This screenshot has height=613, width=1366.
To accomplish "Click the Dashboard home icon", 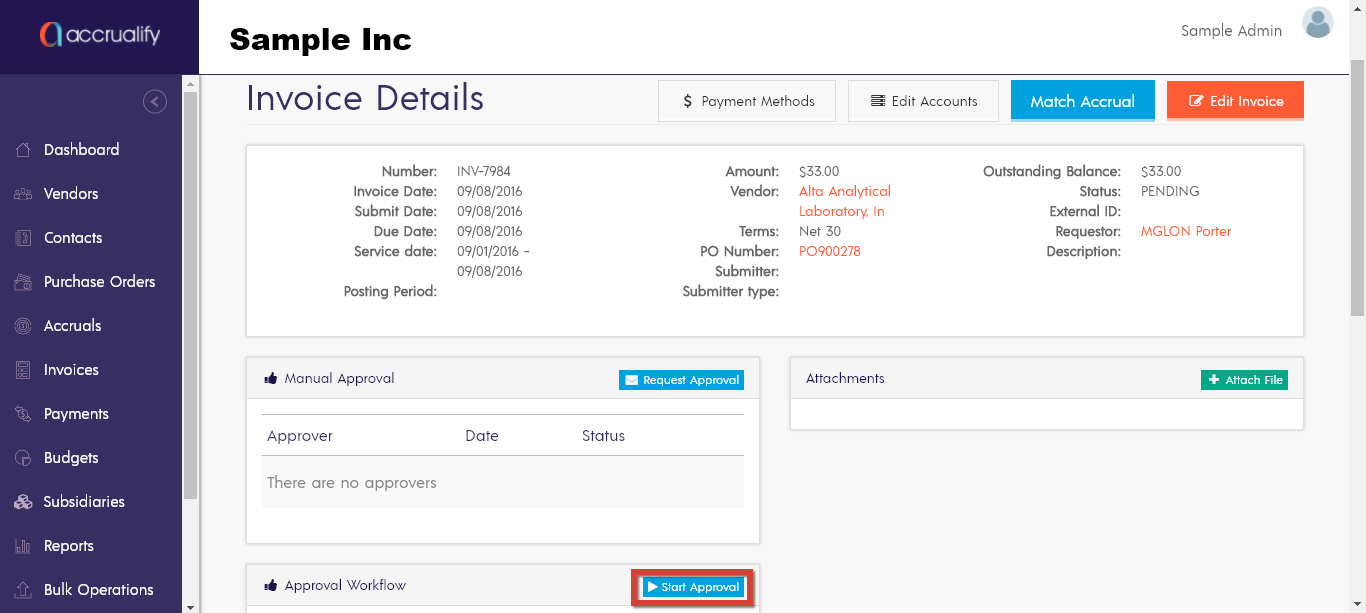I will 23,150.
